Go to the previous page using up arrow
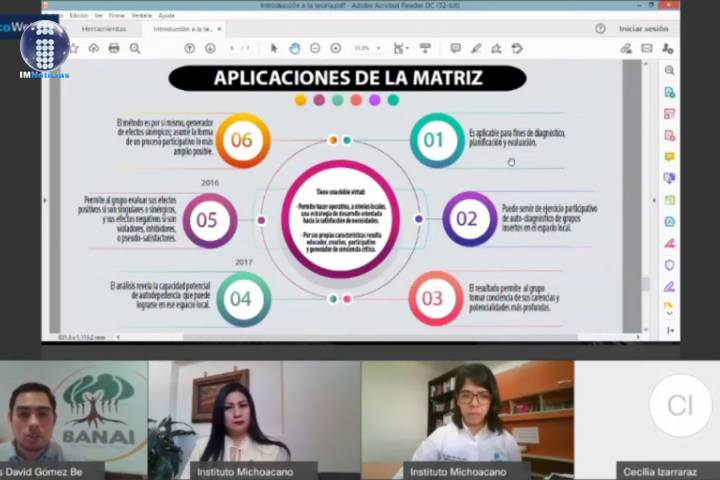Image resolution: width=720 pixels, height=480 pixels. (x=190, y=48)
